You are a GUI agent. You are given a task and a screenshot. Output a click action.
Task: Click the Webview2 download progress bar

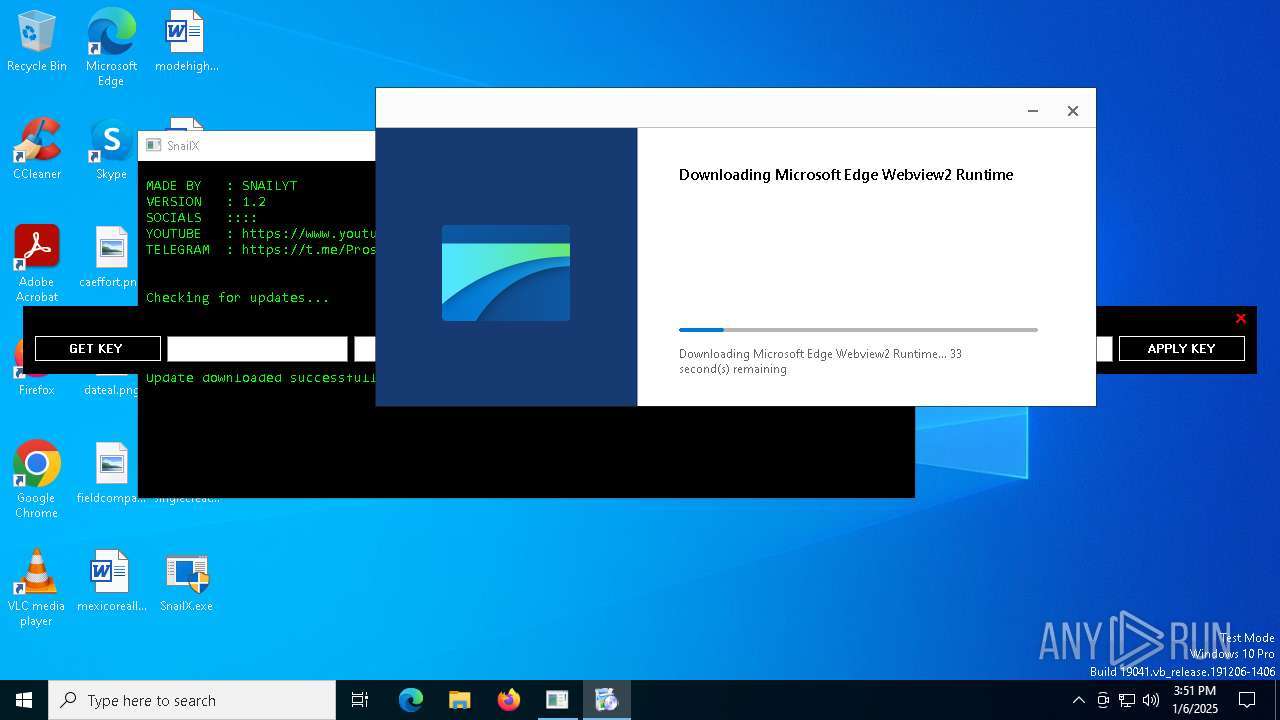[x=858, y=329]
